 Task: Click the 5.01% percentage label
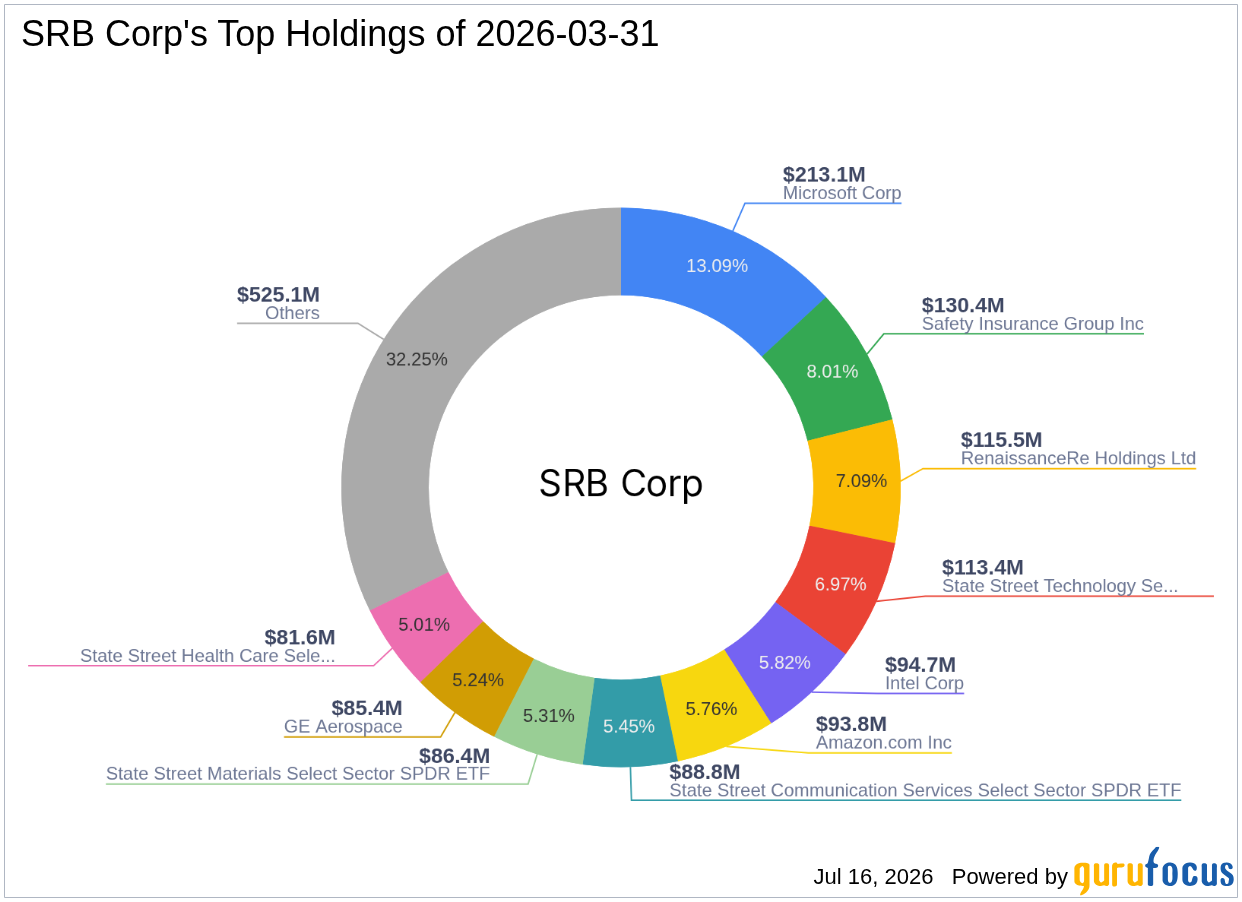pos(424,625)
